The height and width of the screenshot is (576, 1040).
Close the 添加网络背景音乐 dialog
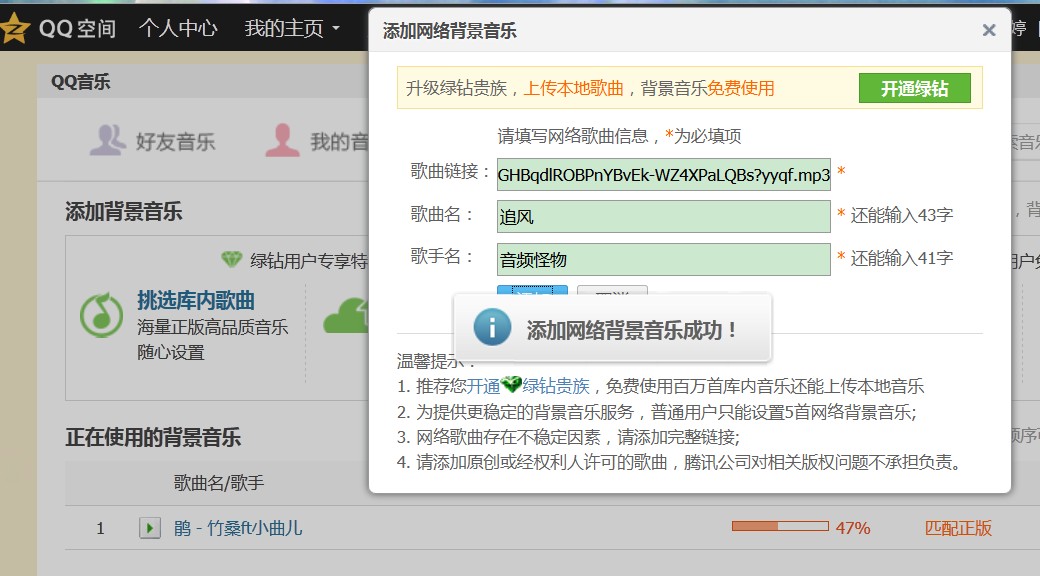click(989, 31)
